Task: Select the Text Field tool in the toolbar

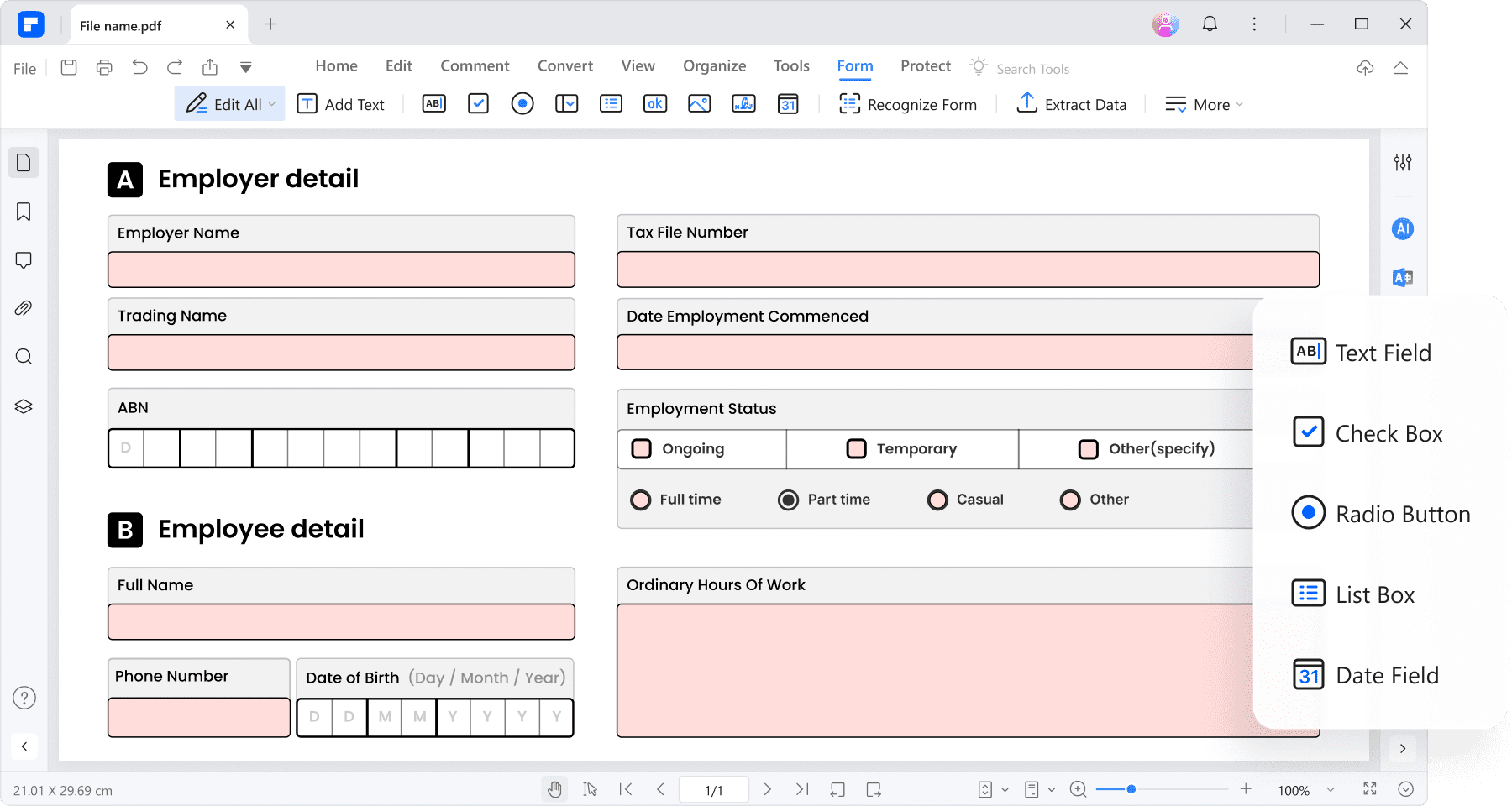Action: [434, 103]
